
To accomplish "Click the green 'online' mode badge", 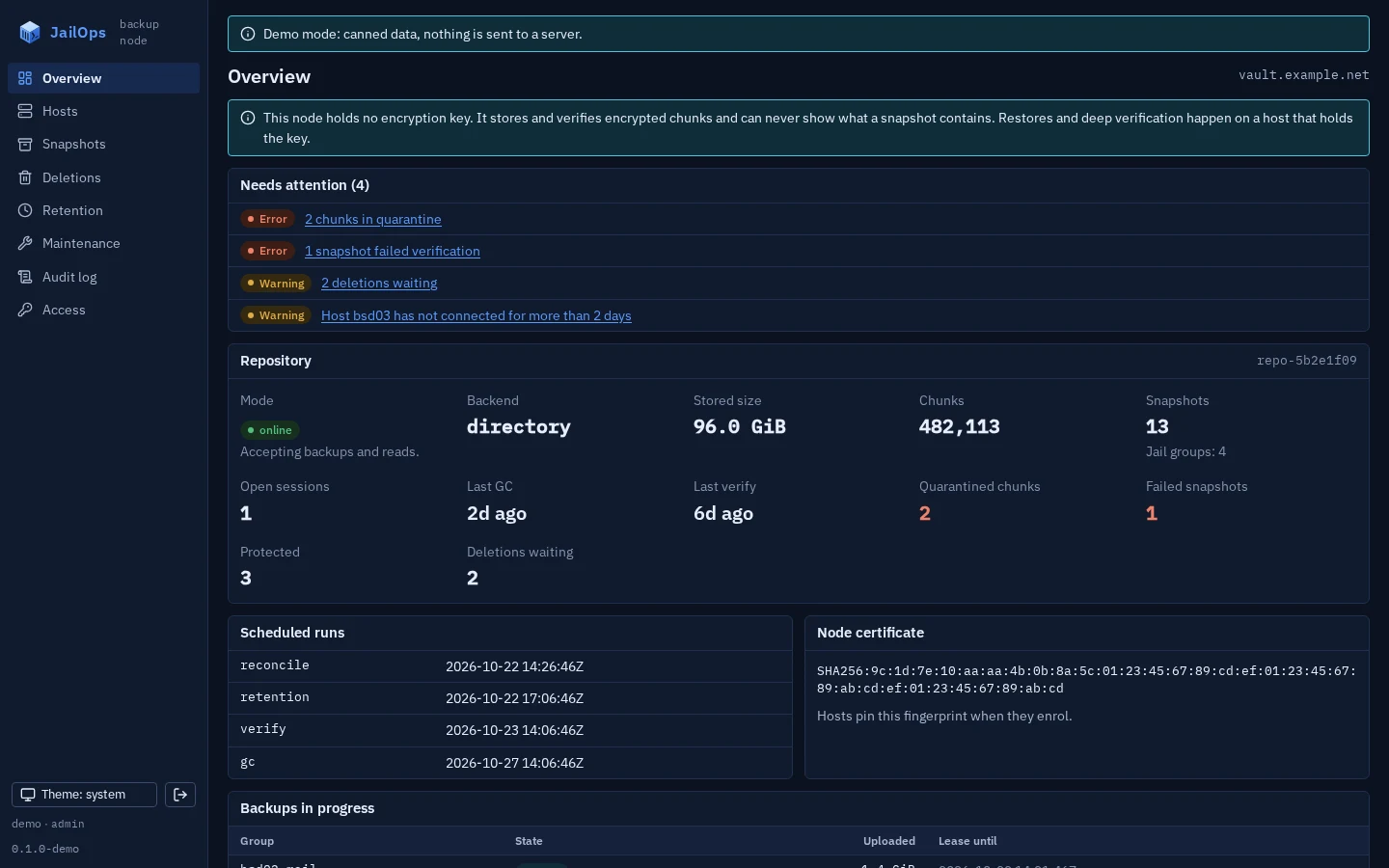I will [269, 430].
